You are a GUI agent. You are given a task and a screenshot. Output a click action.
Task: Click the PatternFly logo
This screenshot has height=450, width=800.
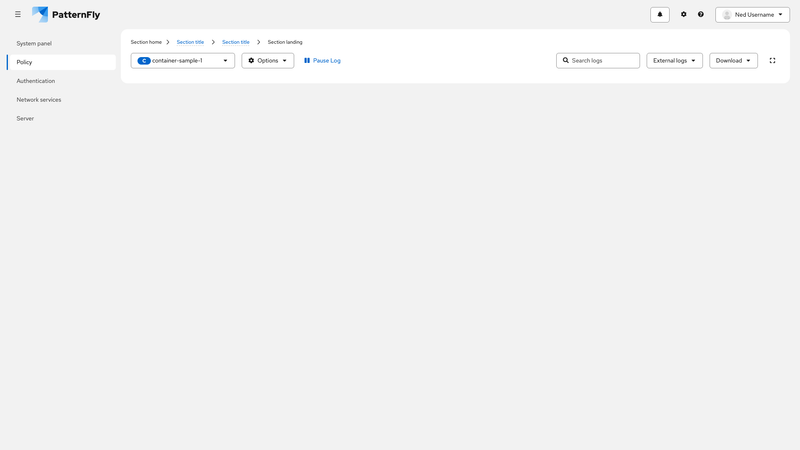point(66,14)
